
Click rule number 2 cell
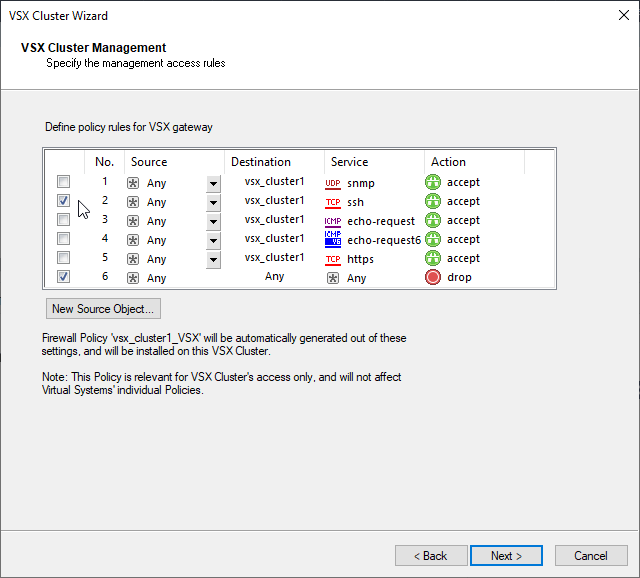pos(105,200)
